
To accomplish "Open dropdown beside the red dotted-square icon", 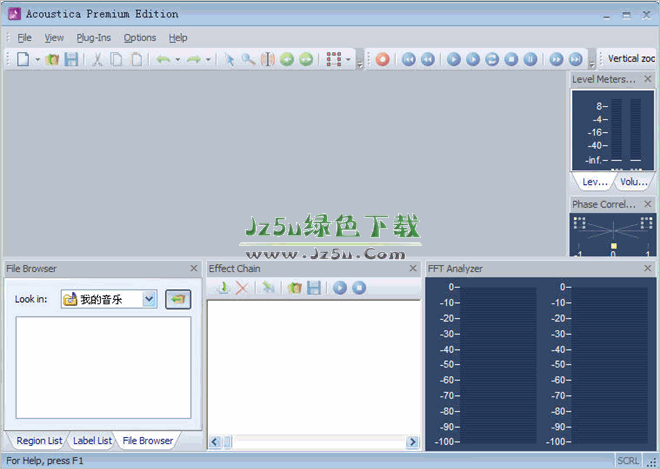I will point(348,59).
